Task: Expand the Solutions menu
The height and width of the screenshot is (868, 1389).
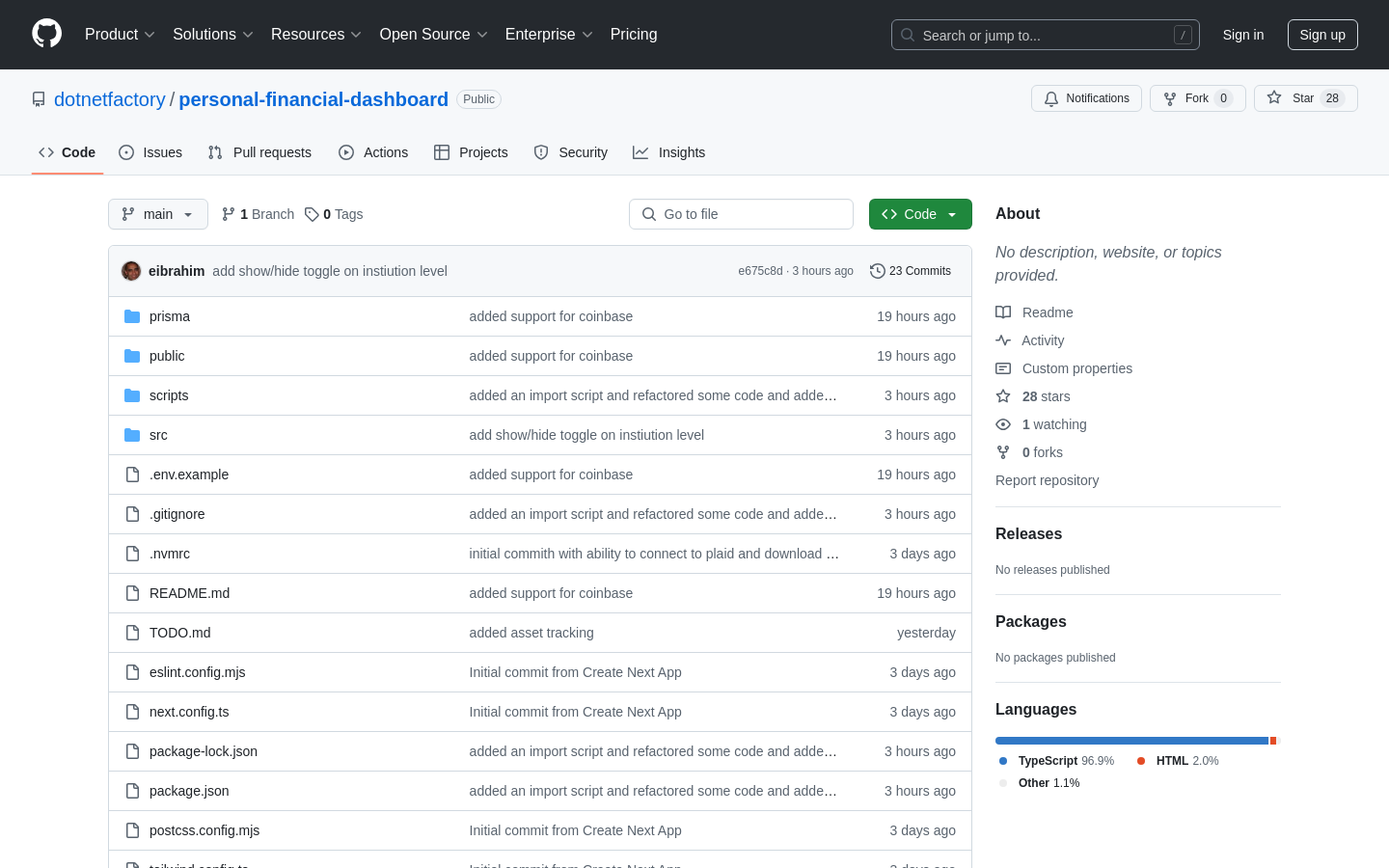Action: (212, 34)
